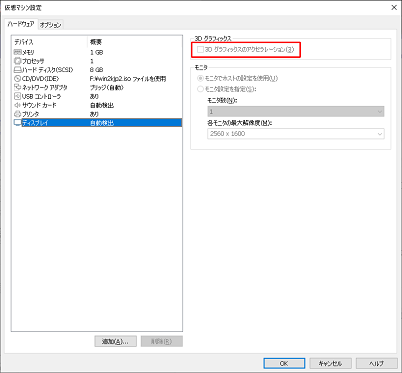Image resolution: width=402 pixels, height=373 pixels.
Task: Click the キャンセル button
Action: 330,363
